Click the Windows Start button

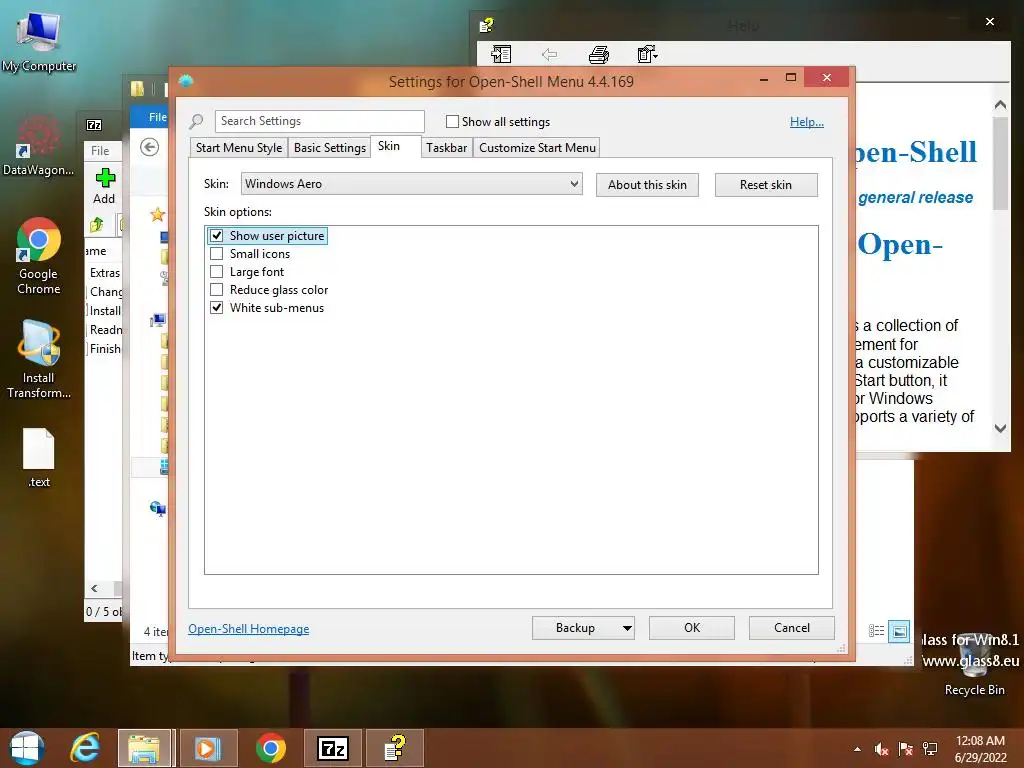27,748
